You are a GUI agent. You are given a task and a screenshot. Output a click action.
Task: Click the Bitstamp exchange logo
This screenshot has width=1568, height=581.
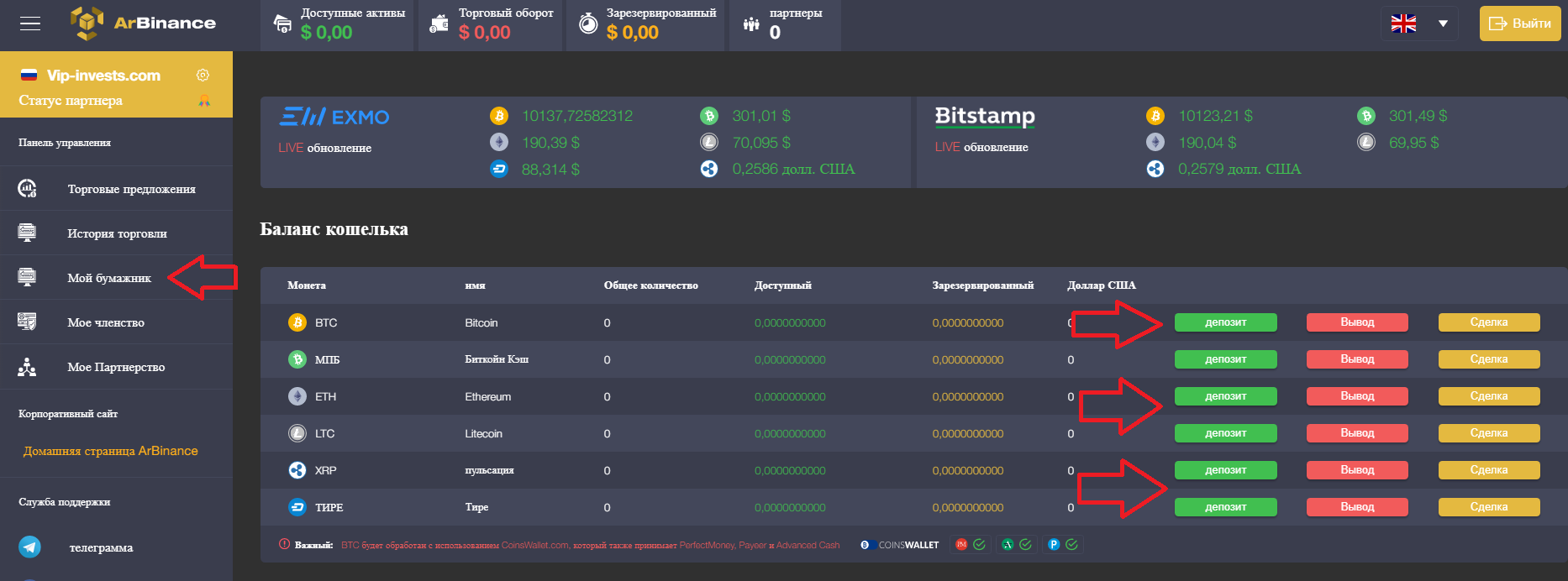coord(985,116)
